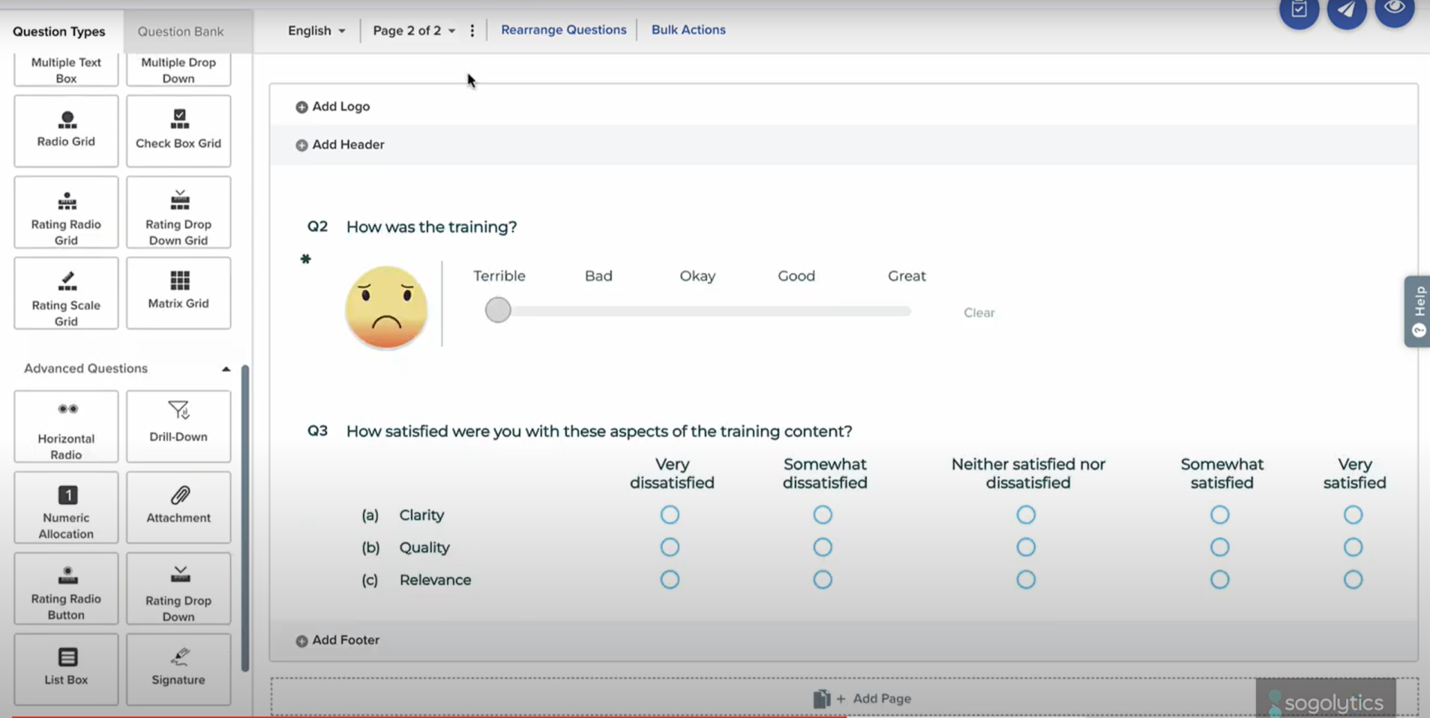Add a Rating Drop Down question
Viewport: 1430px width, 718px height.
point(178,589)
